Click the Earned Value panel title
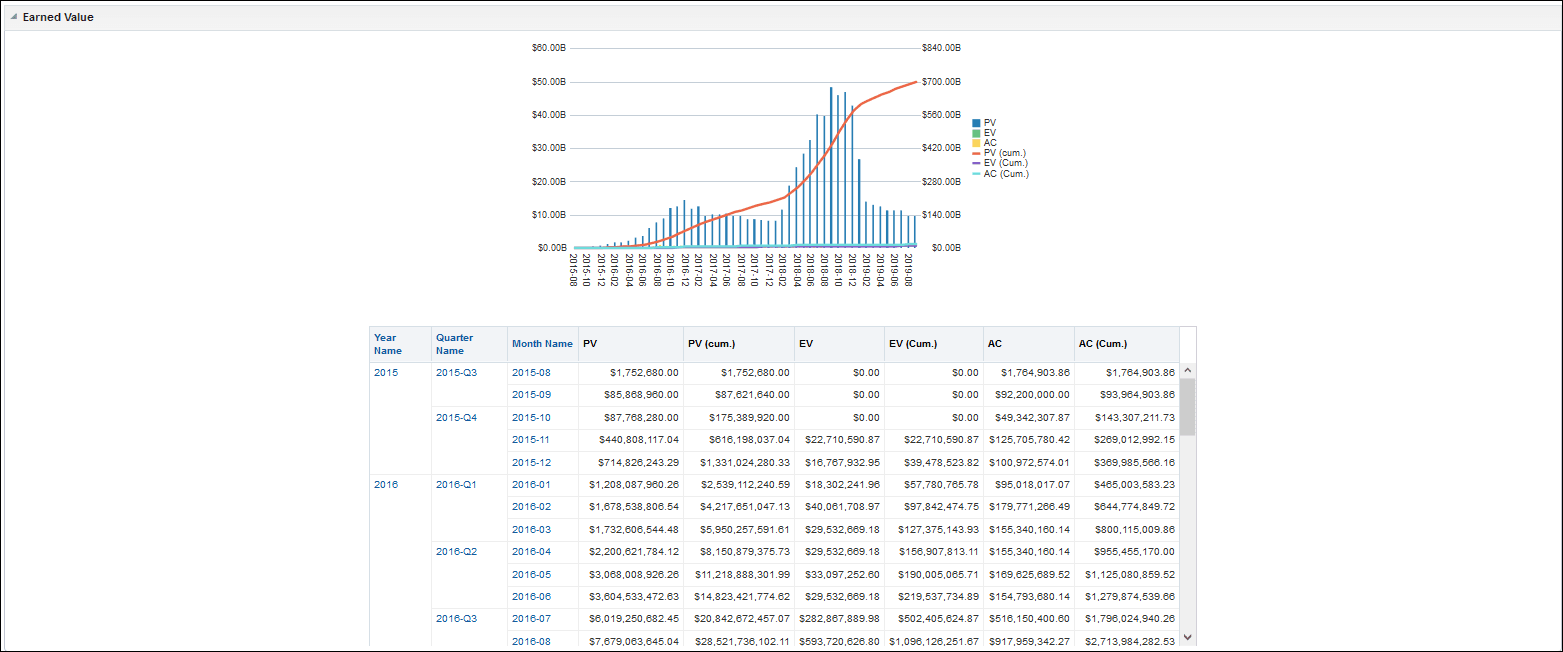Screen dimensions: 1563x652 point(59,16)
